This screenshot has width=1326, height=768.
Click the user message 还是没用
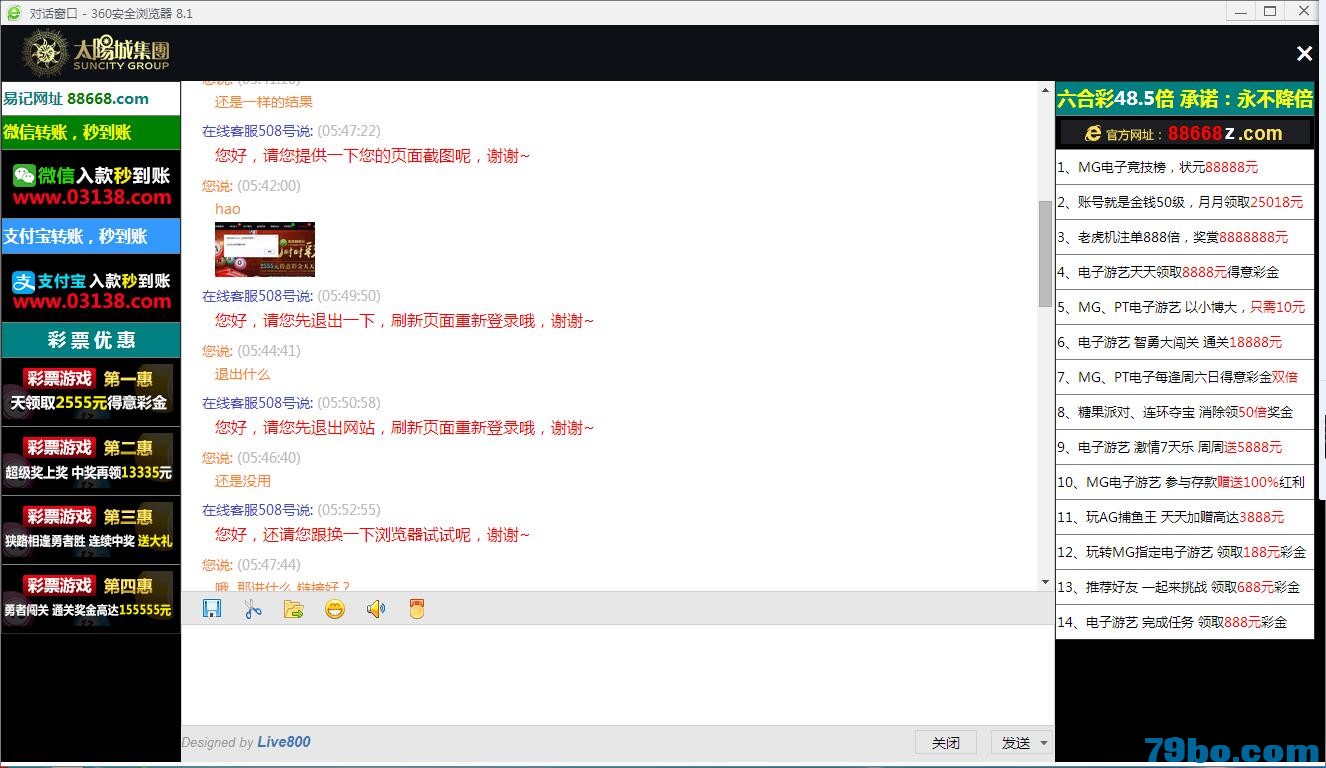[243, 481]
